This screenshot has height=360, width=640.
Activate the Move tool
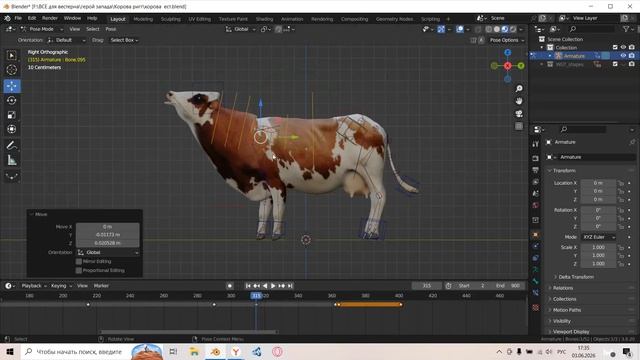pos(12,86)
